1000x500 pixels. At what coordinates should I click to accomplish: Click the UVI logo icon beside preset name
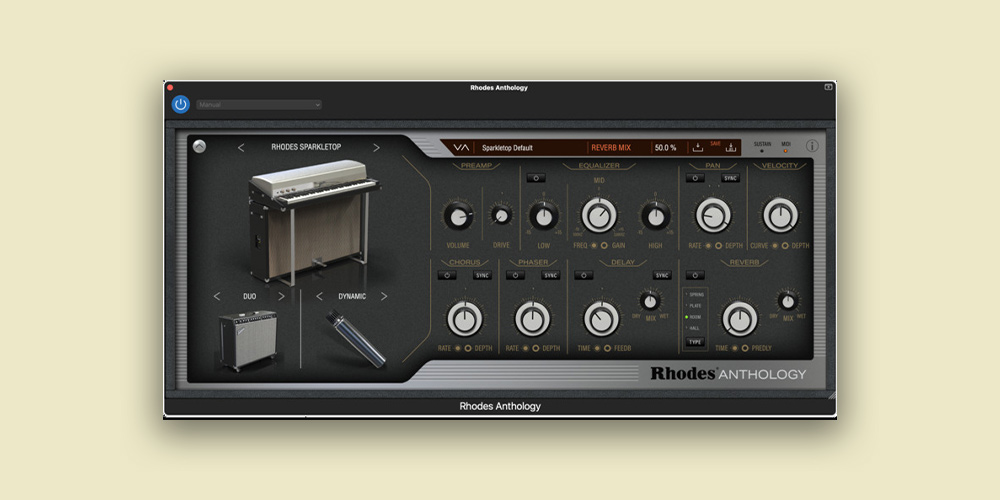click(x=460, y=147)
